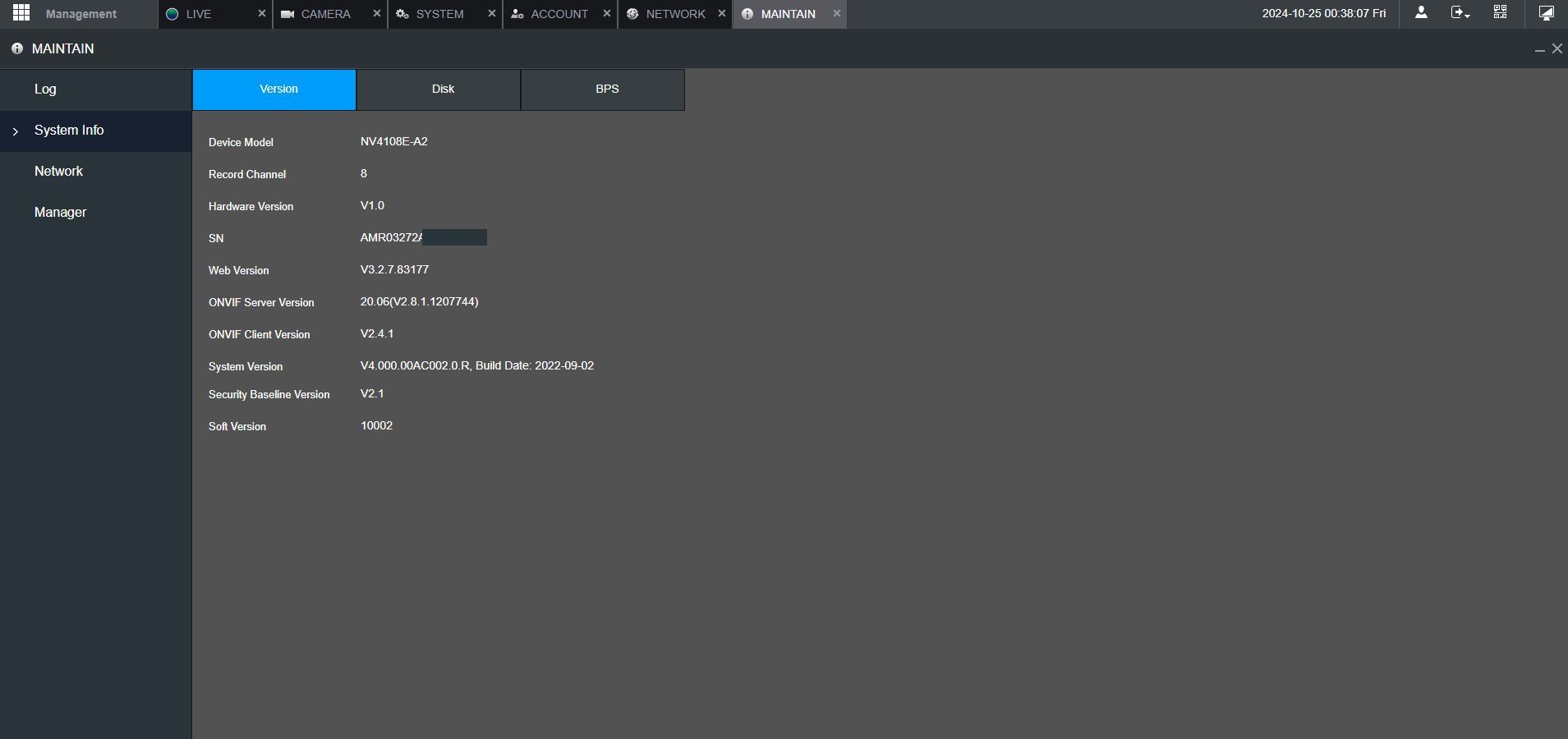Open Network in the sidebar
This screenshot has width=1568, height=739.
click(95, 172)
